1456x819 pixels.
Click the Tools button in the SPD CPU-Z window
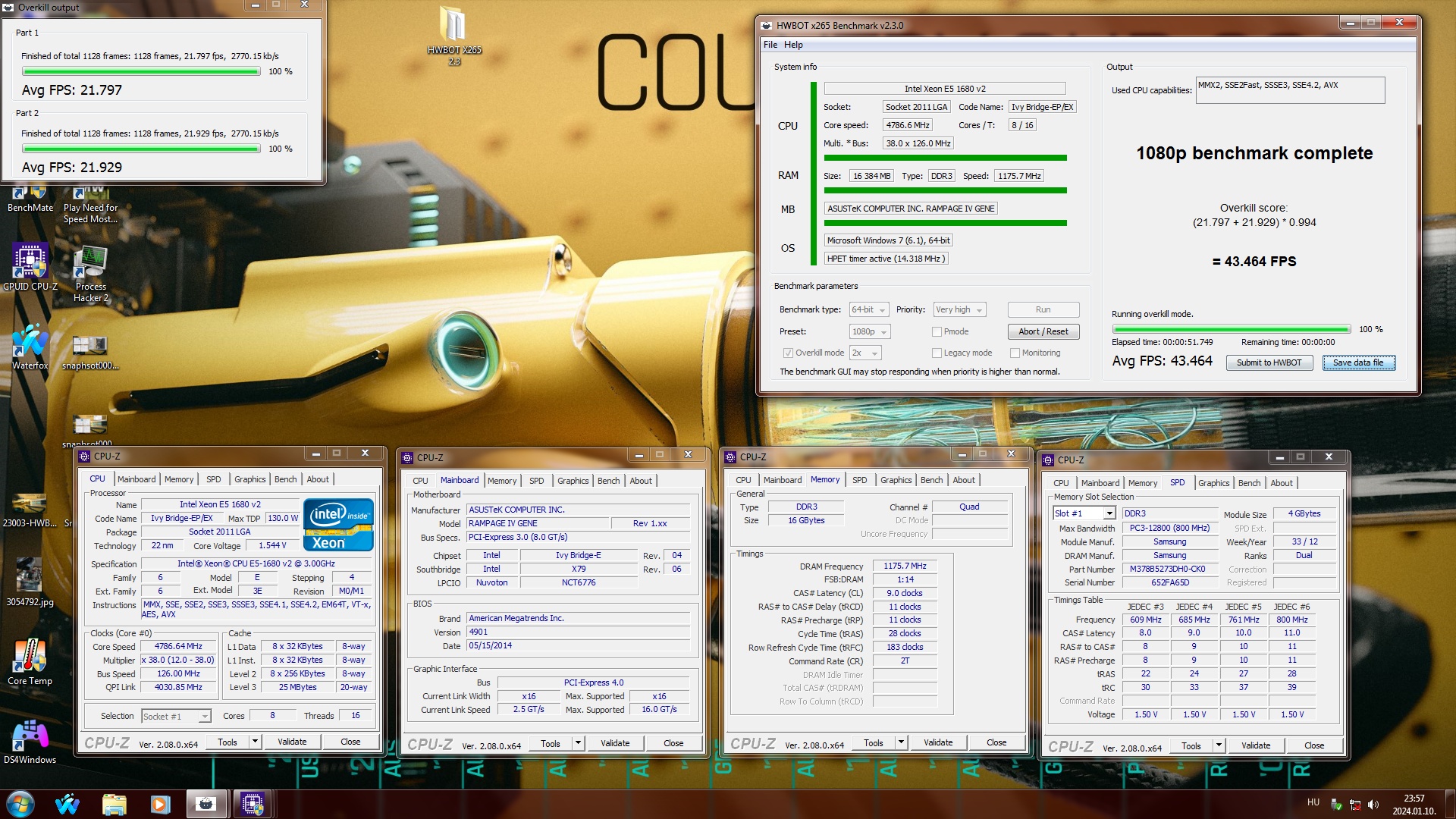1191,745
